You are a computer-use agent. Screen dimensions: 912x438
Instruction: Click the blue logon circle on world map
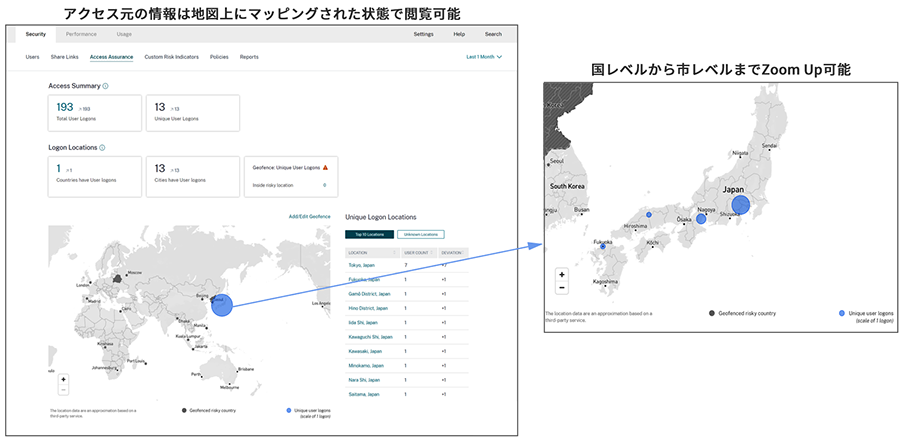click(x=222, y=306)
